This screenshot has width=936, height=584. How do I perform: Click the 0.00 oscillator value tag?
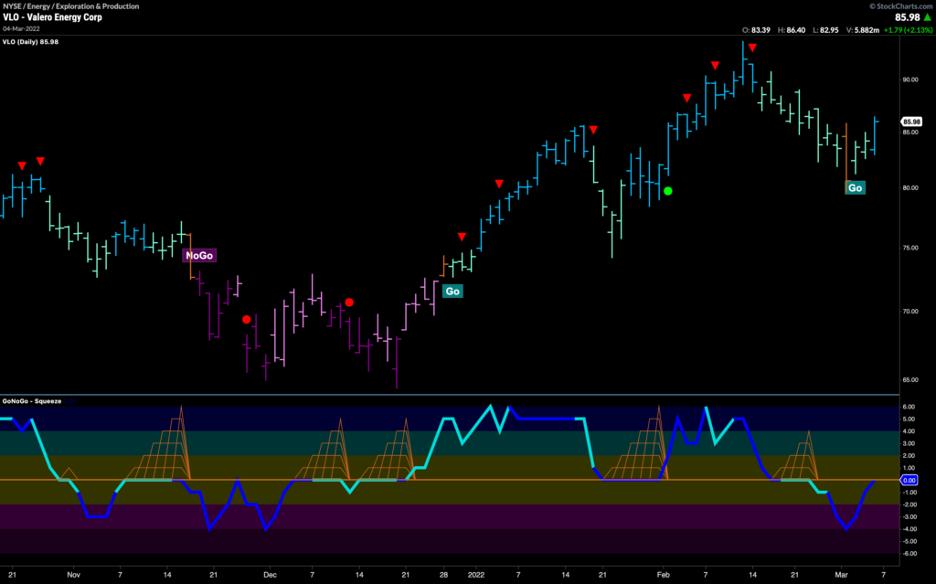910,480
